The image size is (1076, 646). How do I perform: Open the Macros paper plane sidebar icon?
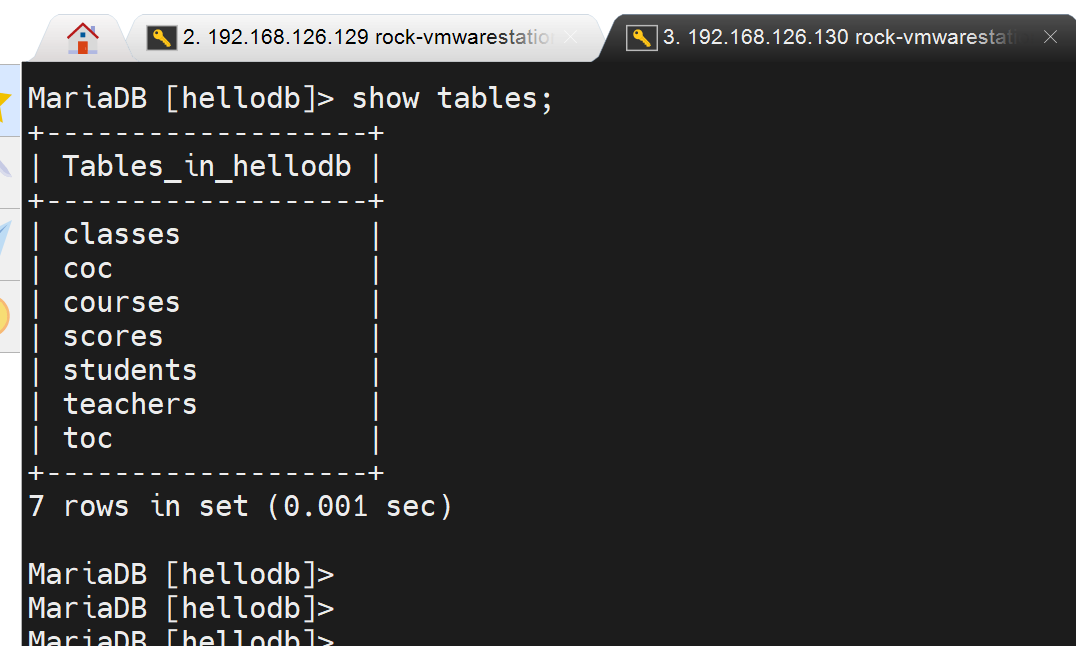[x=5, y=240]
